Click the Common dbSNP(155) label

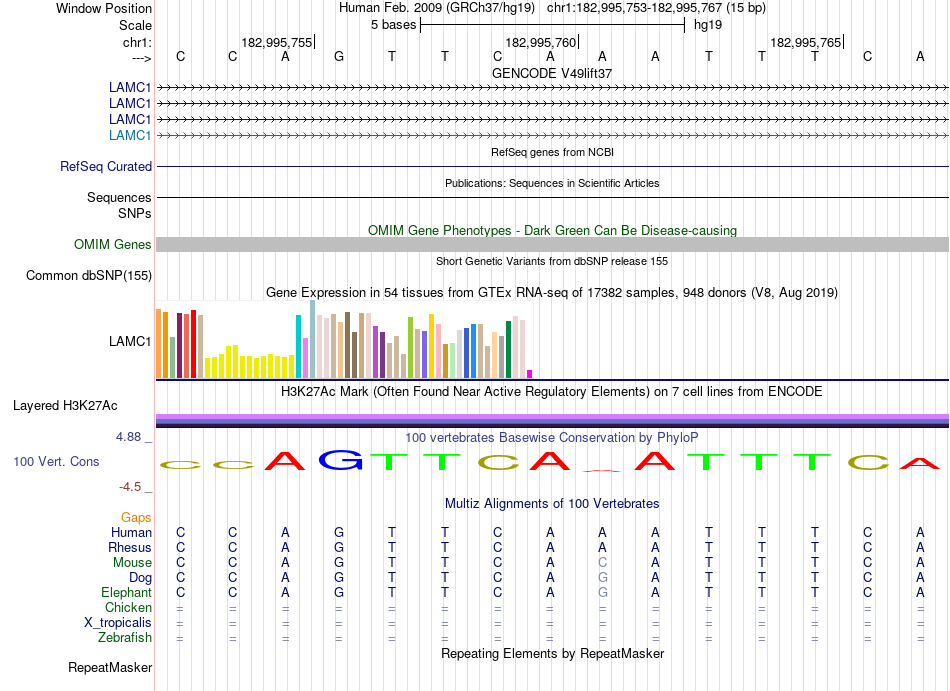click(89, 276)
